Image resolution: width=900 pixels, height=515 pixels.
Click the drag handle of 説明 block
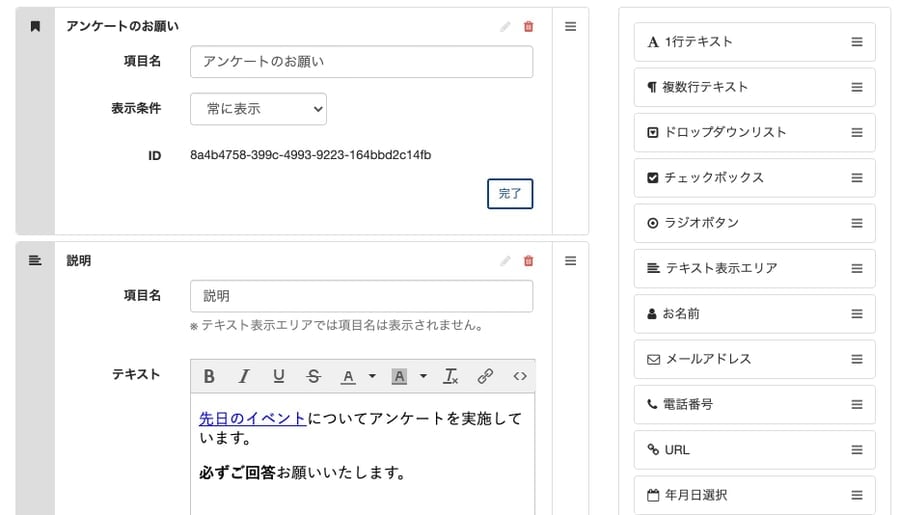(570, 261)
